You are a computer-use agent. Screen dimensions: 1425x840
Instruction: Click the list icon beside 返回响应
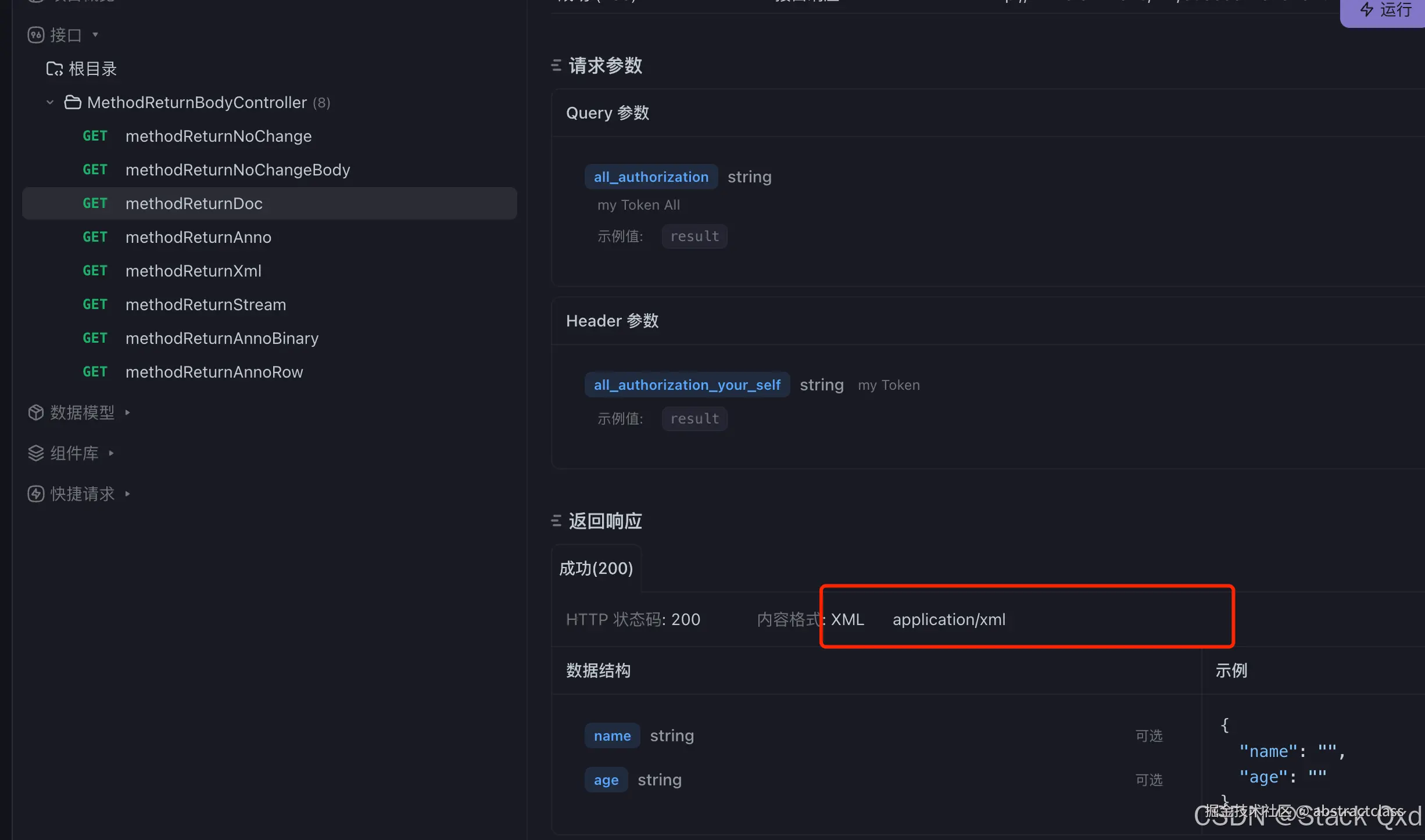click(x=556, y=520)
